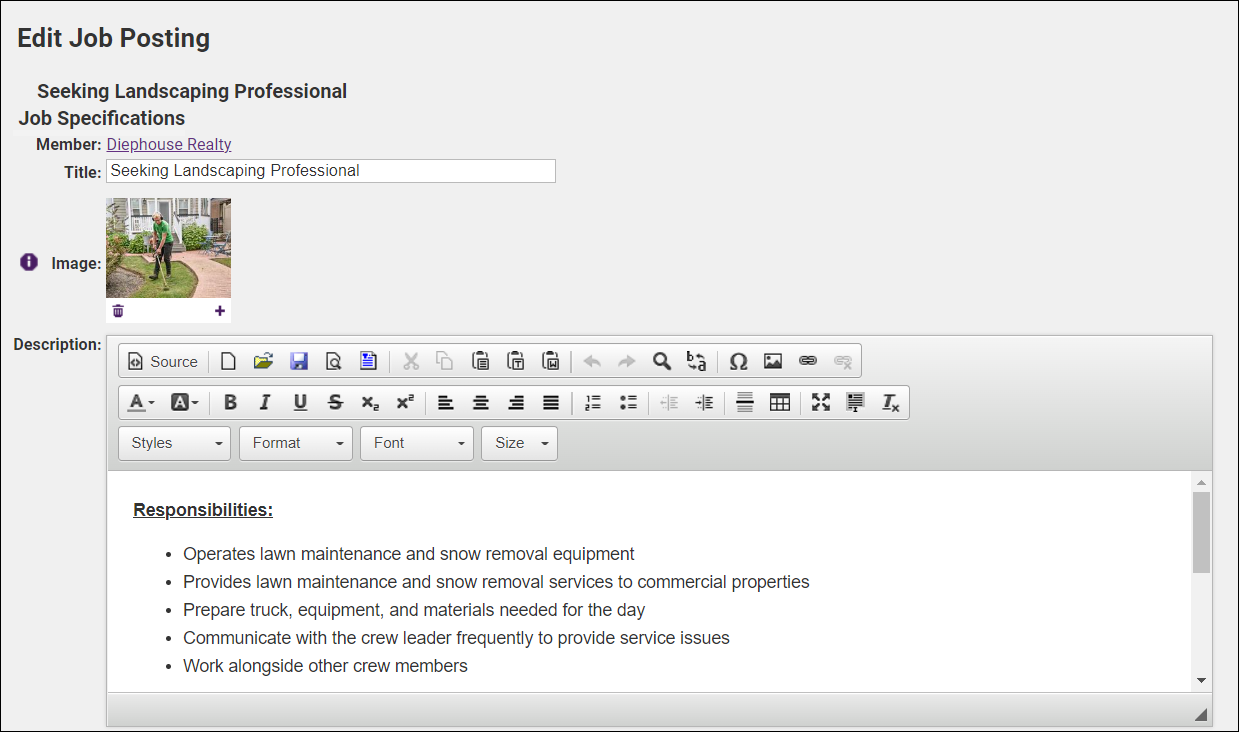Open the Styles dropdown

174,443
